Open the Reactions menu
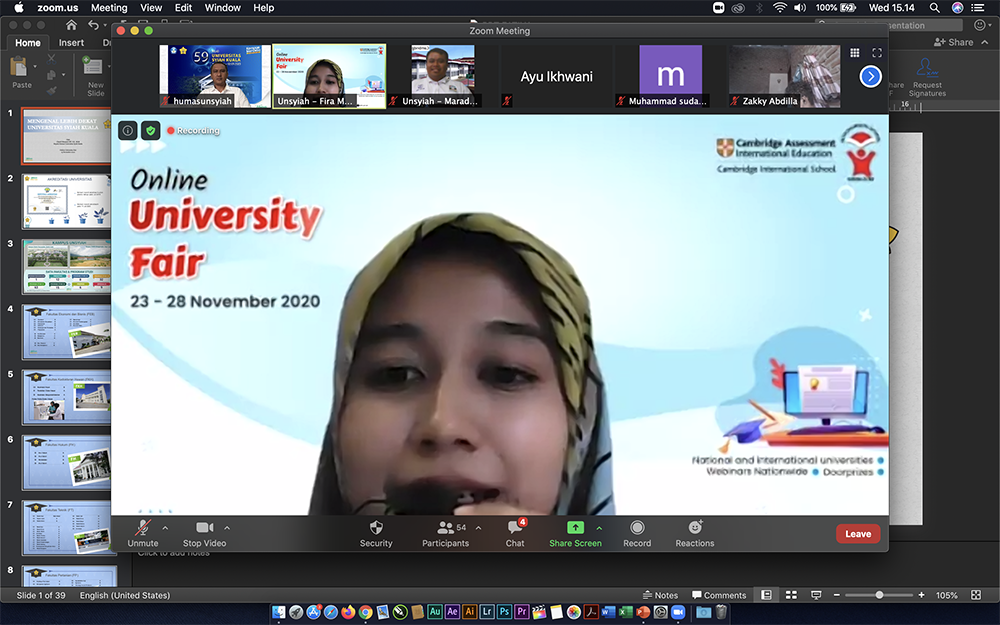The width and height of the screenshot is (1000, 625). coord(694,533)
